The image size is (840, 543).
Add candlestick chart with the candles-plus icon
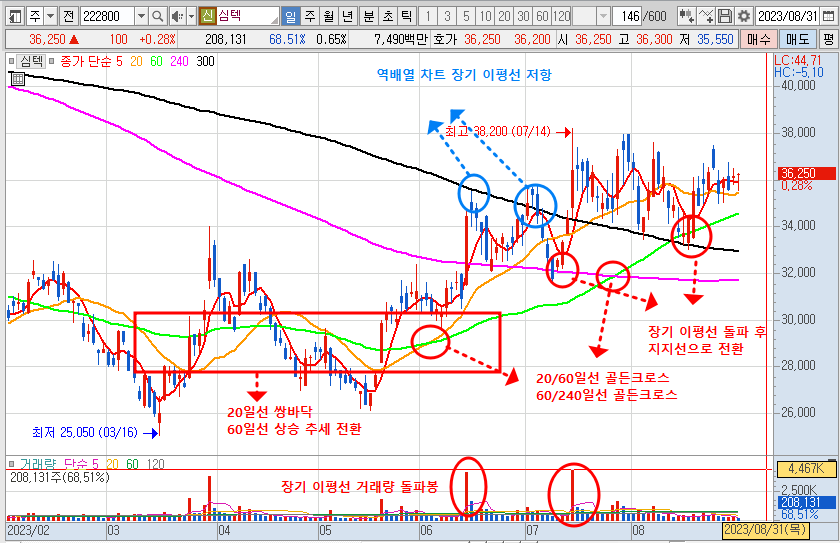[x=687, y=17]
